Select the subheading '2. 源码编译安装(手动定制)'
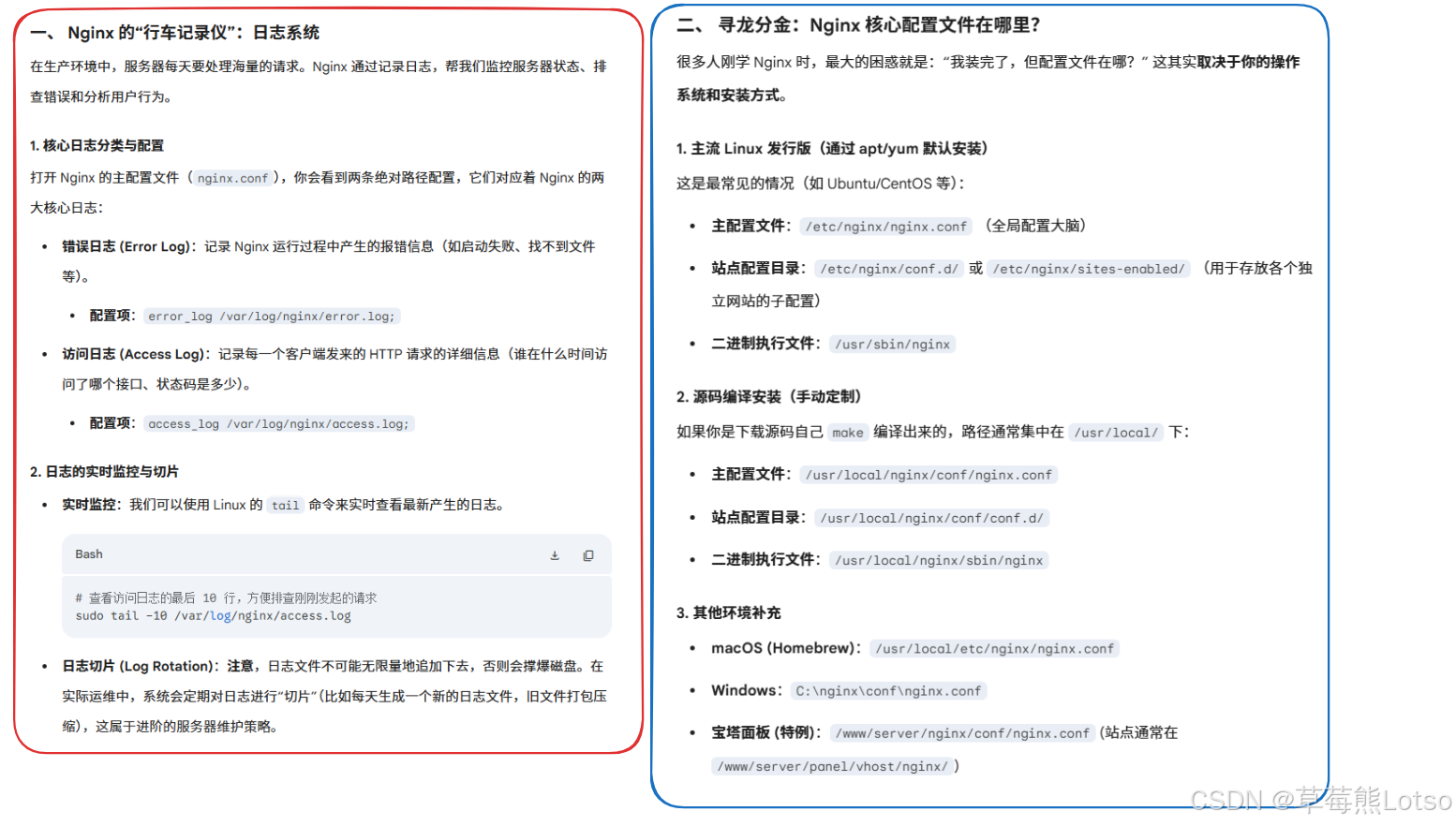This screenshot has width=1456, height=826. pos(769,397)
